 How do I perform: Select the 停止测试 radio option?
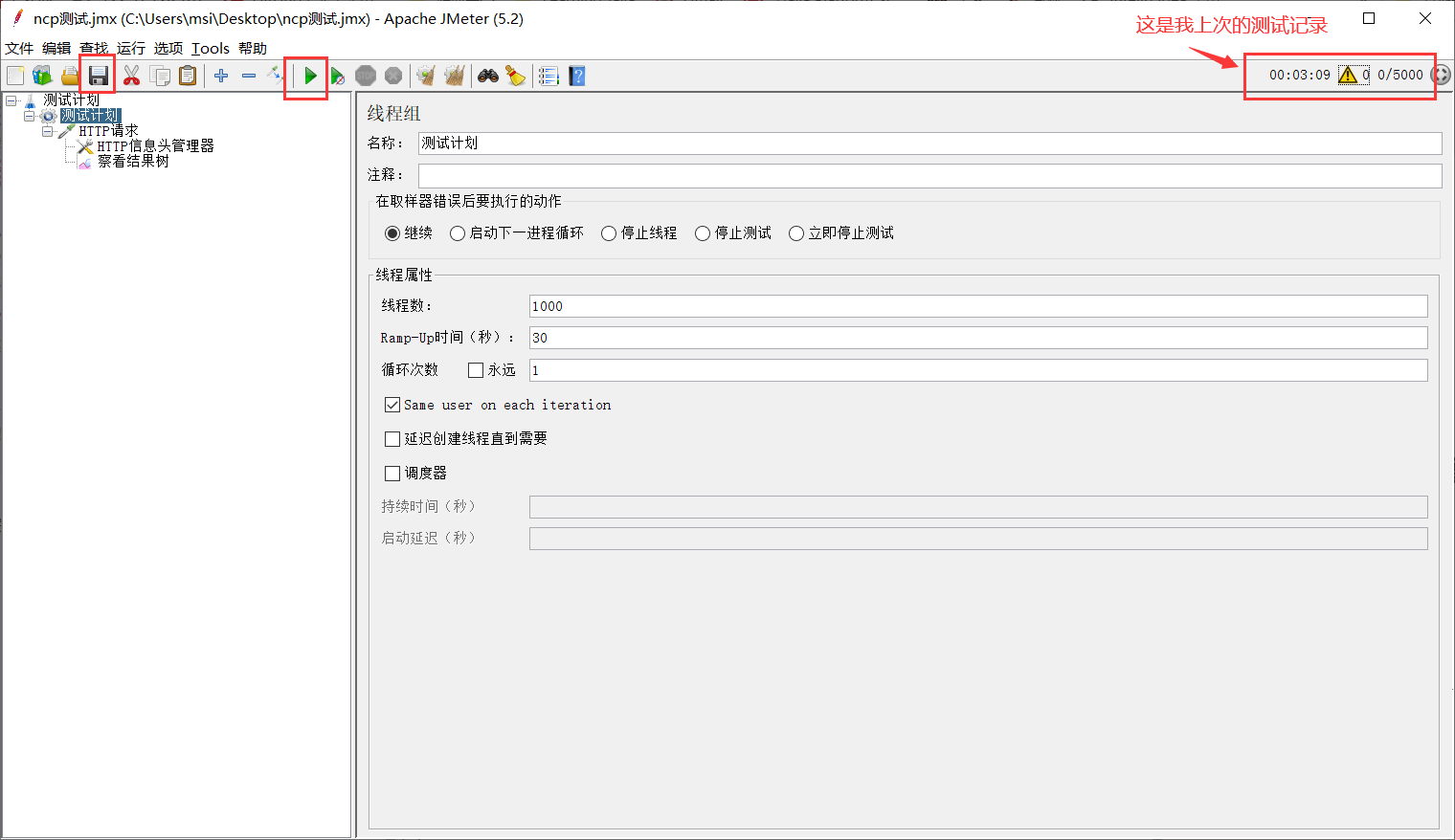703,233
